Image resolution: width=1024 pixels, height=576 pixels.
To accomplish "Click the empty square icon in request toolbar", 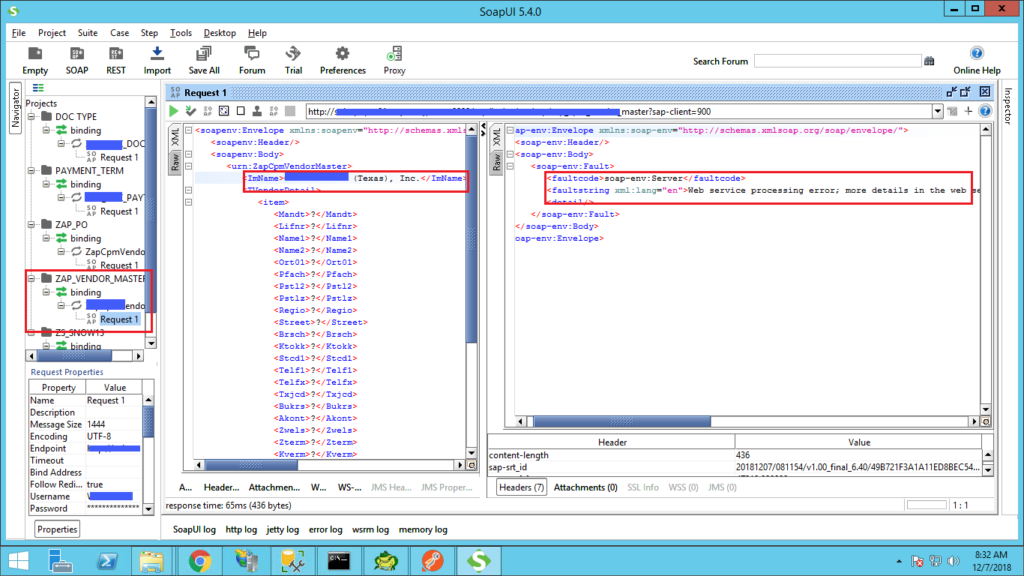I will 241,111.
